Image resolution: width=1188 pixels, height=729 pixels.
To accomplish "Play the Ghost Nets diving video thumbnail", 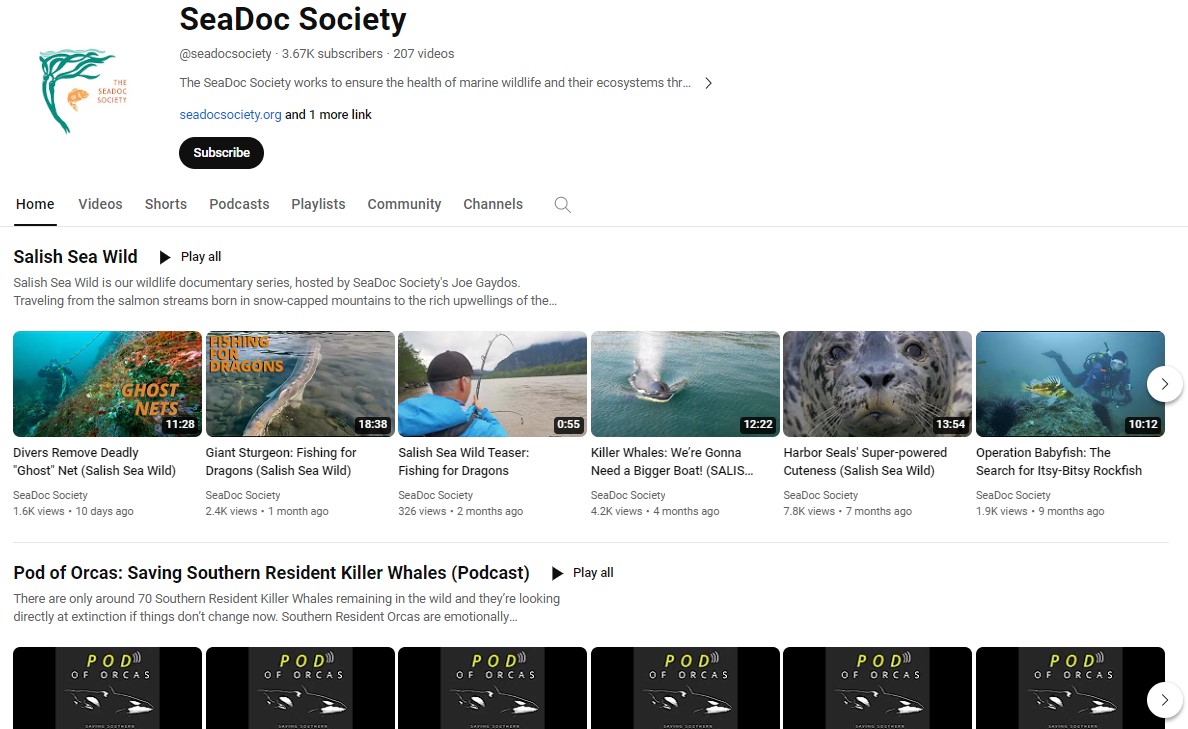I will click(x=107, y=383).
